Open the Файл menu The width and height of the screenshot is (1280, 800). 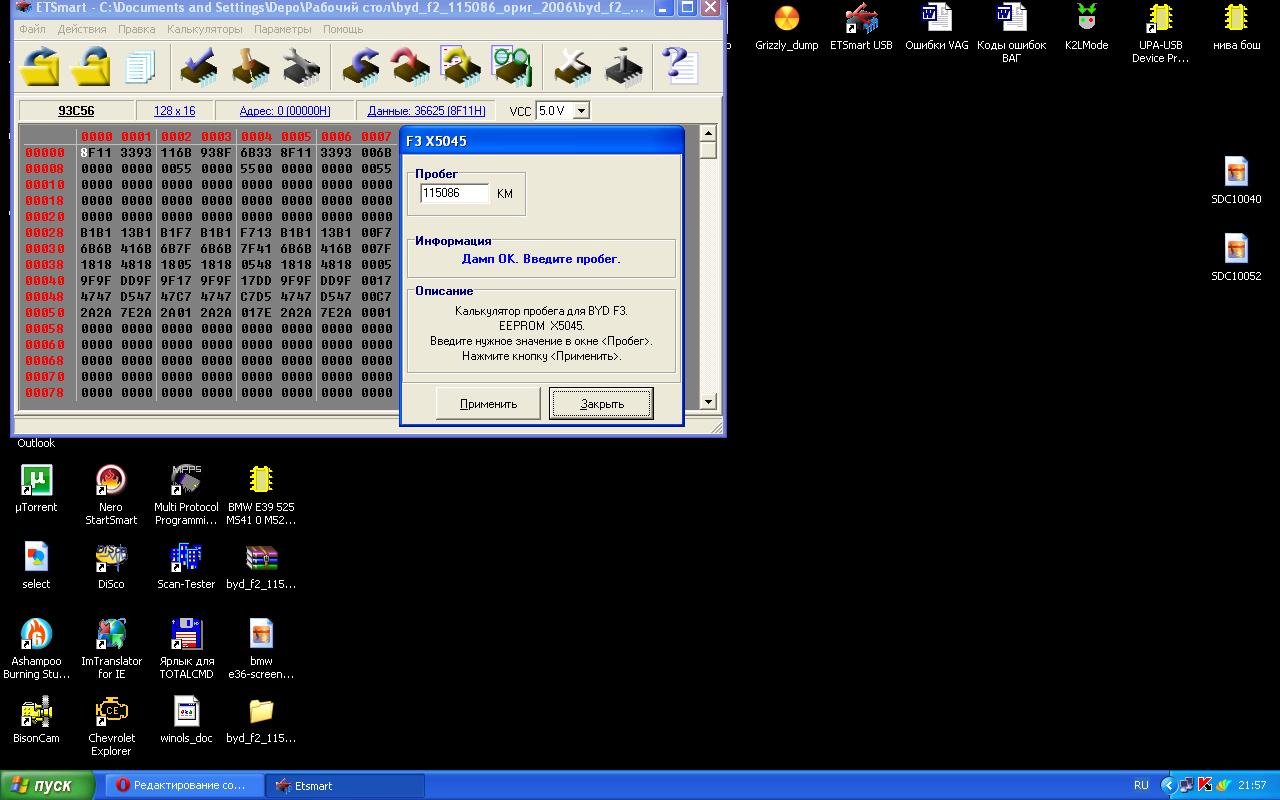pos(32,29)
